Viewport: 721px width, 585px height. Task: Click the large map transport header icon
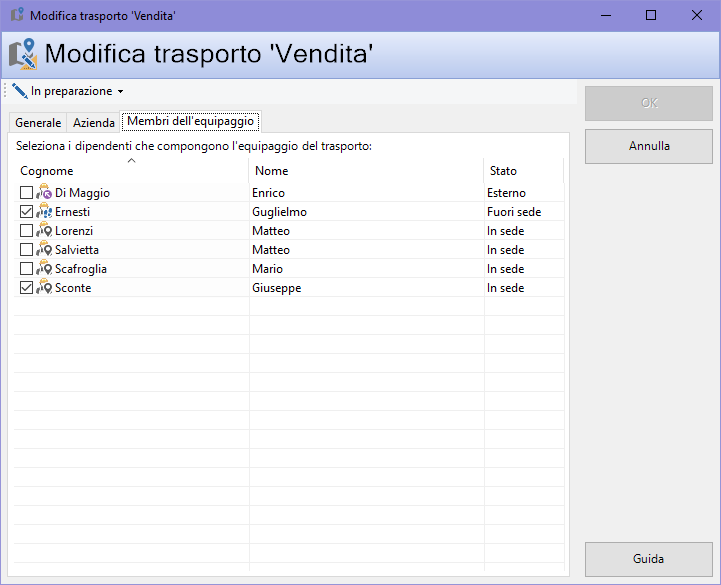pos(23,54)
